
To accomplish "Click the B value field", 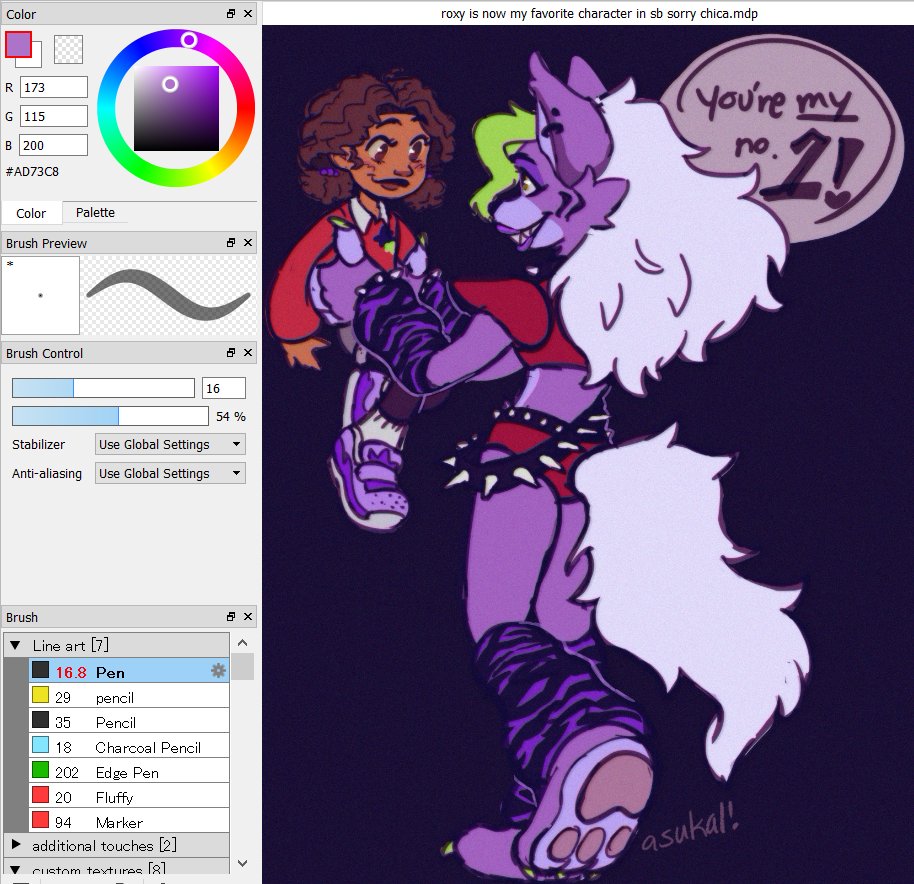I will tap(54, 145).
